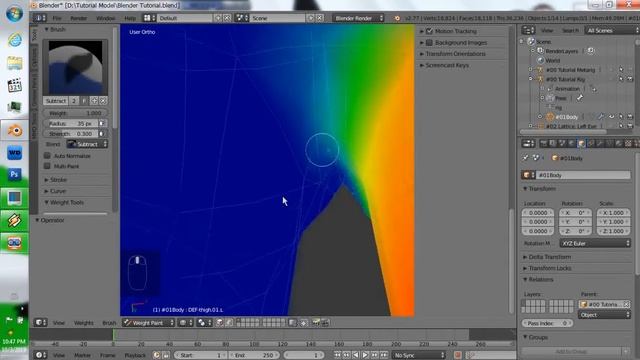Image resolution: width=640 pixels, height=360 pixels.
Task: Click the Pose bone icon in Outliner
Action: (580, 98)
